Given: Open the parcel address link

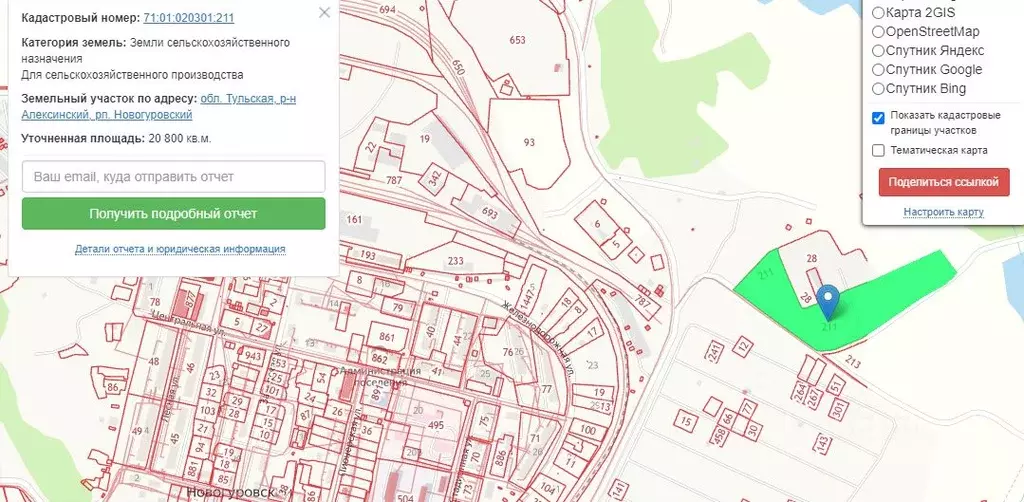Looking at the screenshot, I should coord(159,107).
